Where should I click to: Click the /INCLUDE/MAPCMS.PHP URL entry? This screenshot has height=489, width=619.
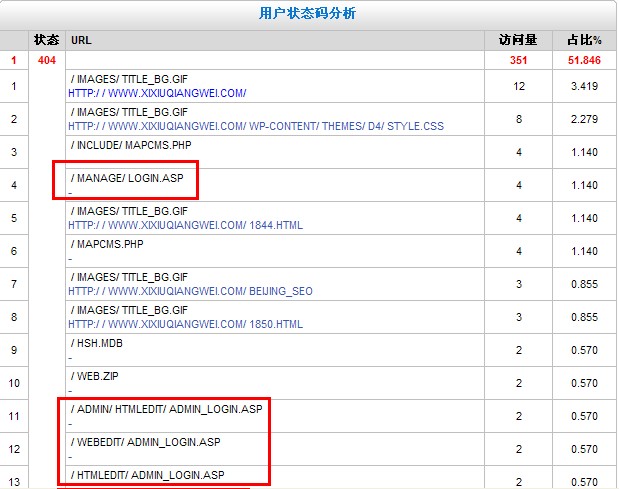[x=129, y=146]
